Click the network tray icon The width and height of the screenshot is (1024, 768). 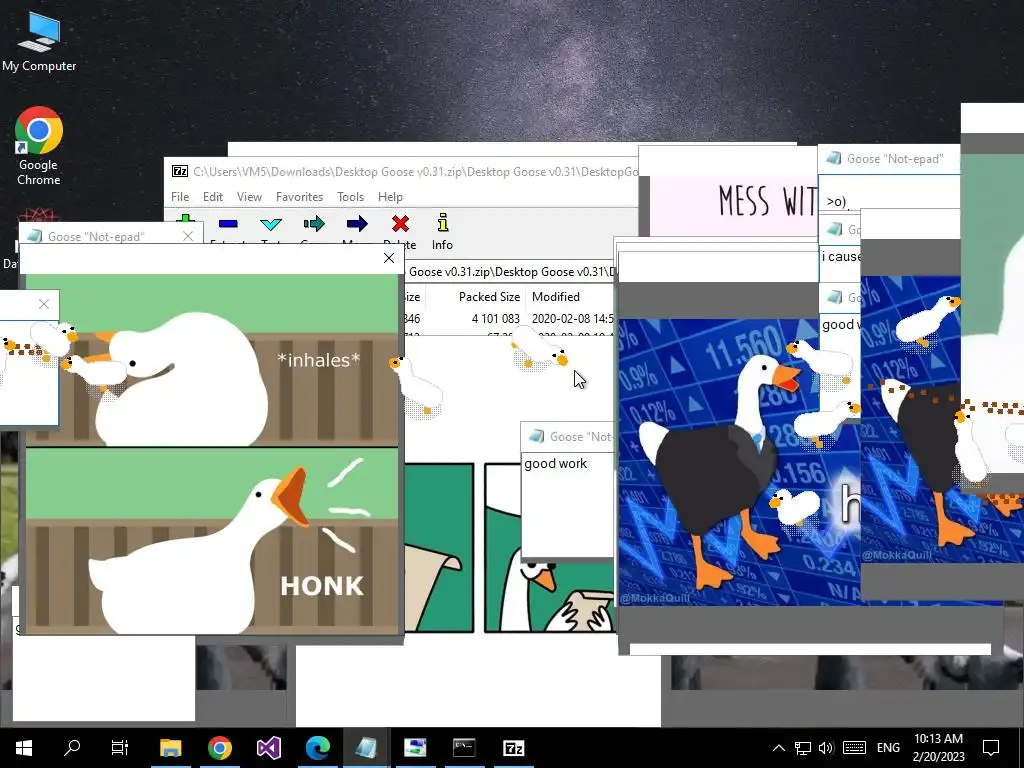(x=803, y=748)
